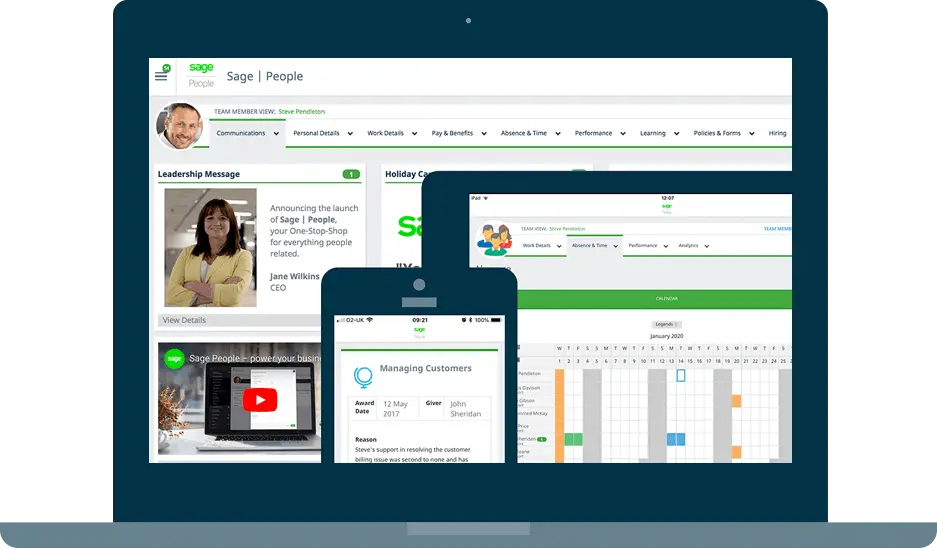The width and height of the screenshot is (937, 548).
Task: Click the green CALENDAR bar on tablet
Action: click(654, 299)
